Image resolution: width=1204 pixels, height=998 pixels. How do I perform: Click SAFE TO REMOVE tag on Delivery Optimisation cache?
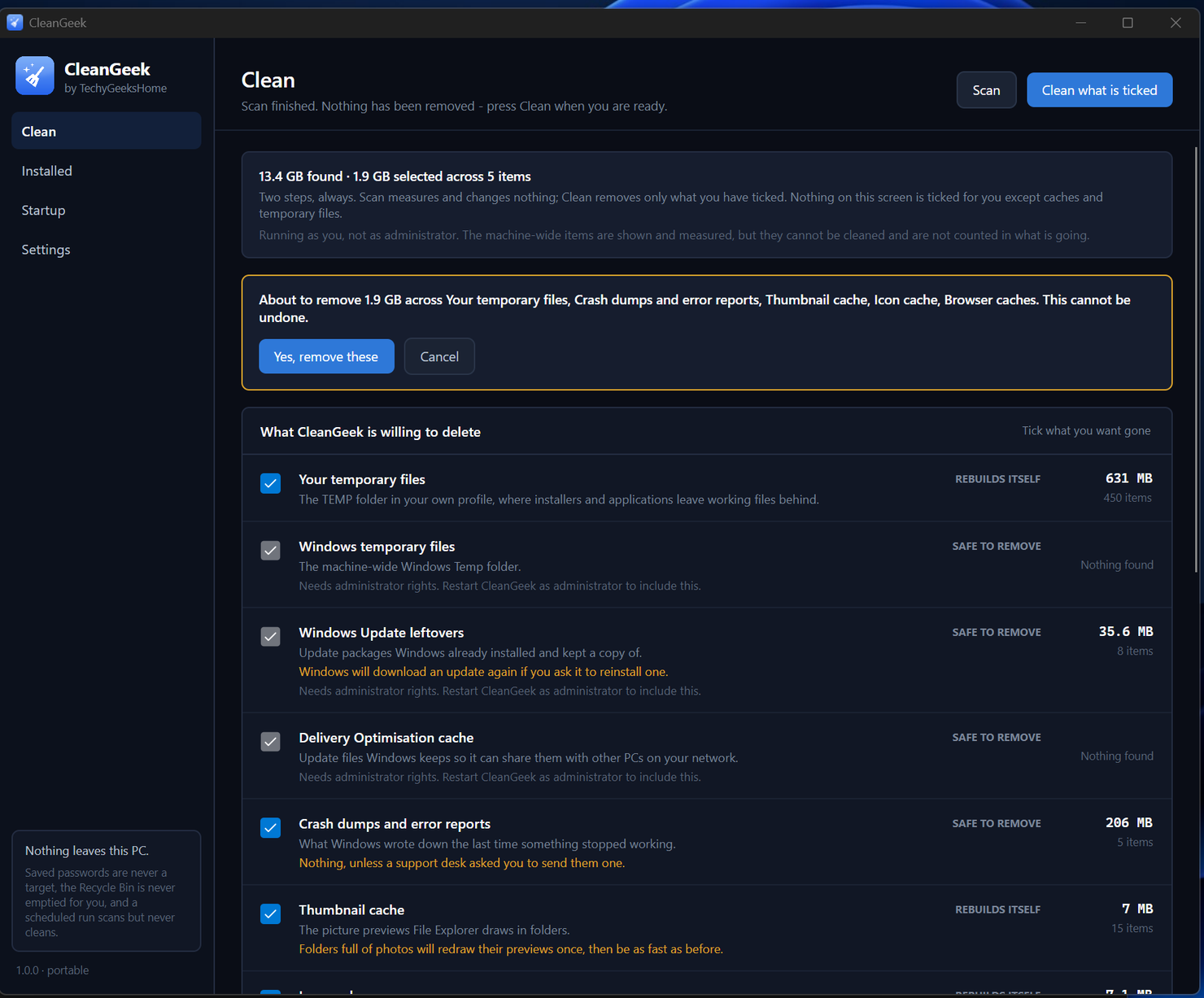[997, 738]
